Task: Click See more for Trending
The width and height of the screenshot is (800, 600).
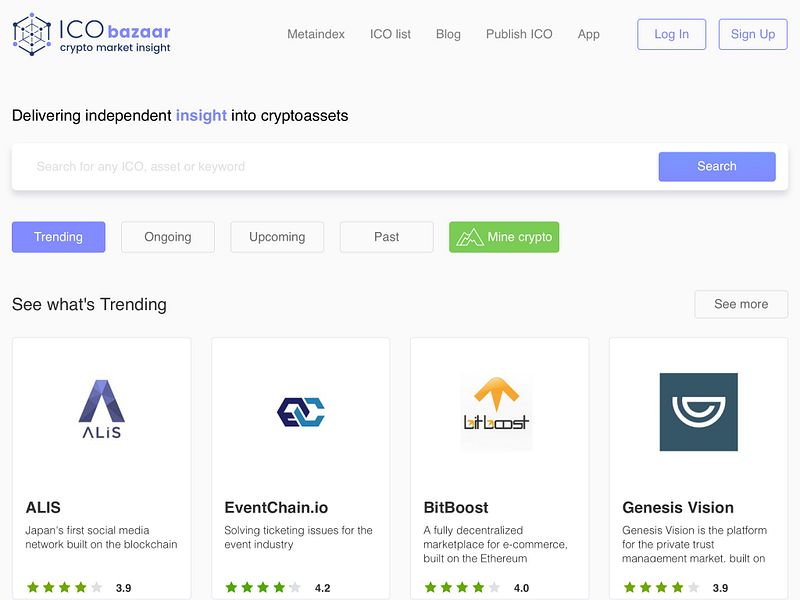Action: pos(741,304)
